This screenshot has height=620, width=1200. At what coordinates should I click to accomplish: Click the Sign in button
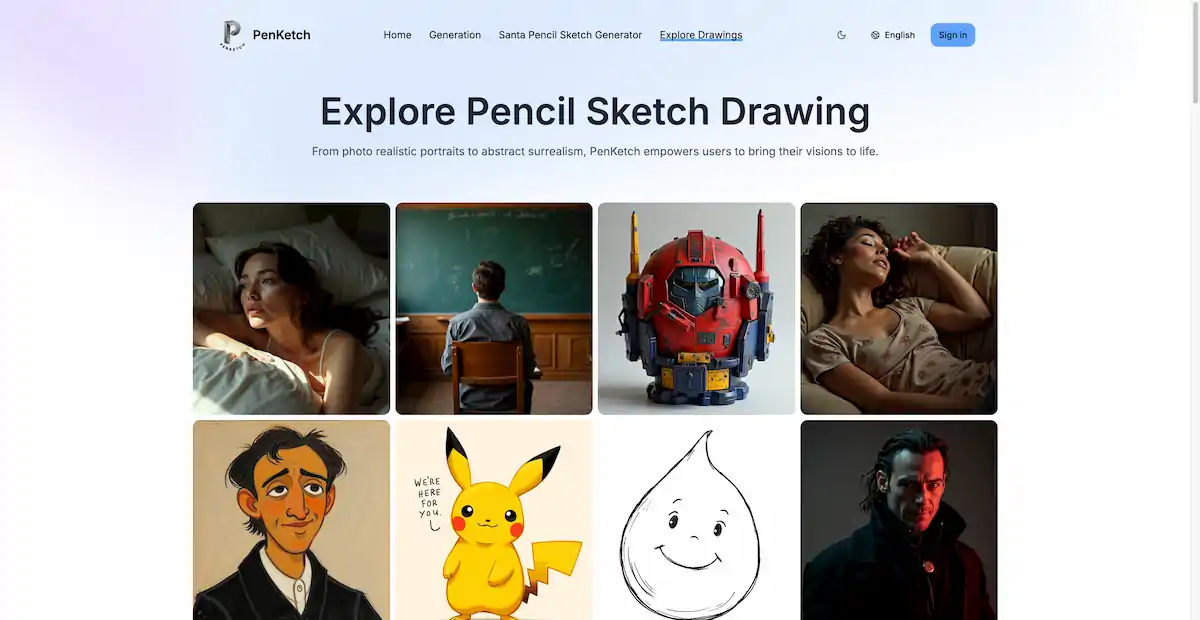[x=953, y=35]
